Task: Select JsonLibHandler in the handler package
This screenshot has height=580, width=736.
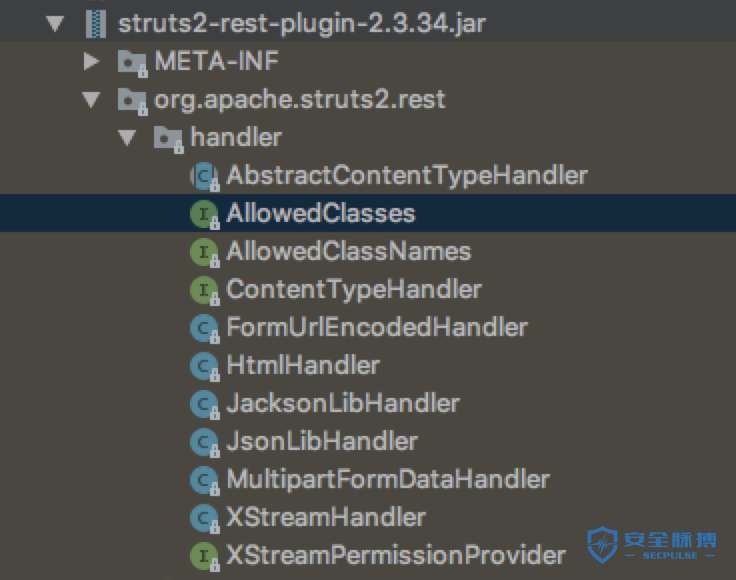Action: click(322, 441)
